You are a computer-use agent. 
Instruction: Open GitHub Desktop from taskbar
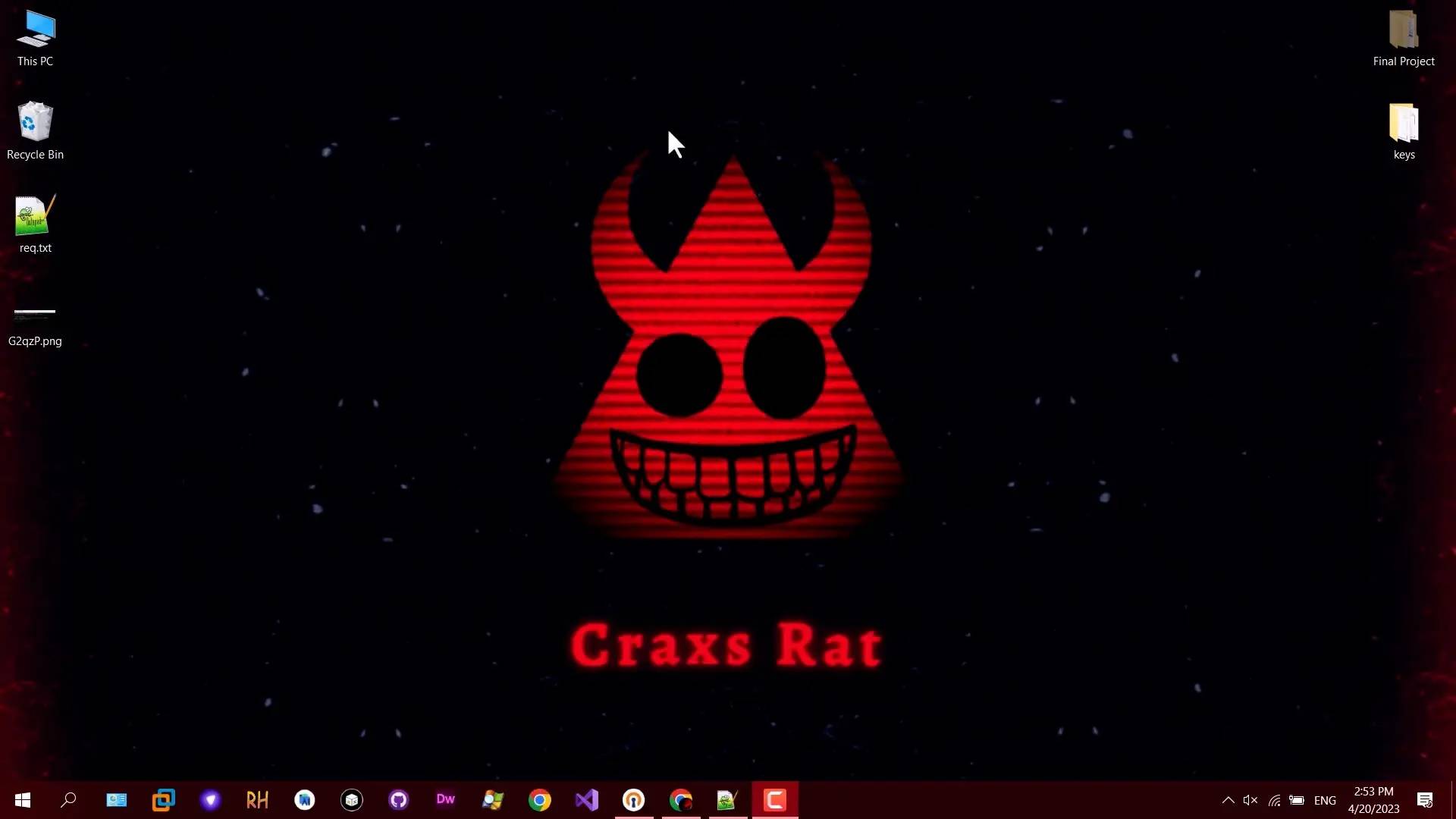pyautogui.click(x=398, y=800)
